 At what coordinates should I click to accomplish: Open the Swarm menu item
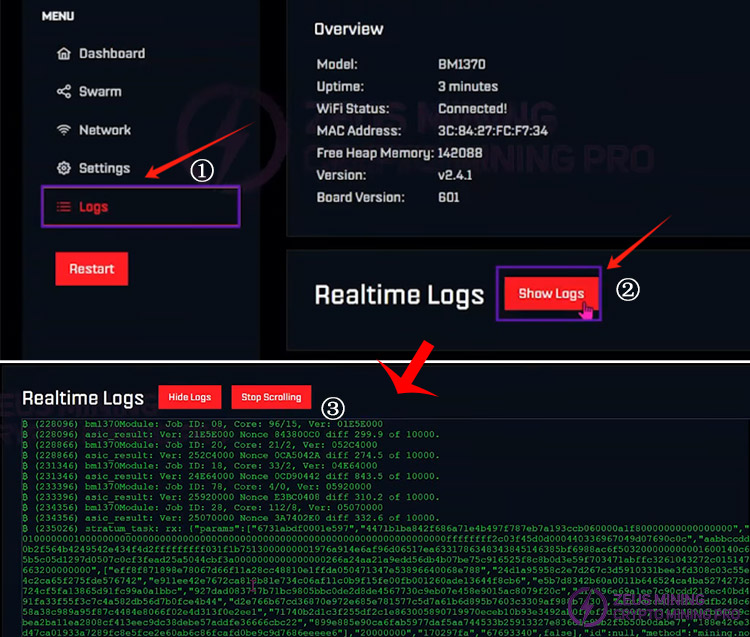(89, 91)
